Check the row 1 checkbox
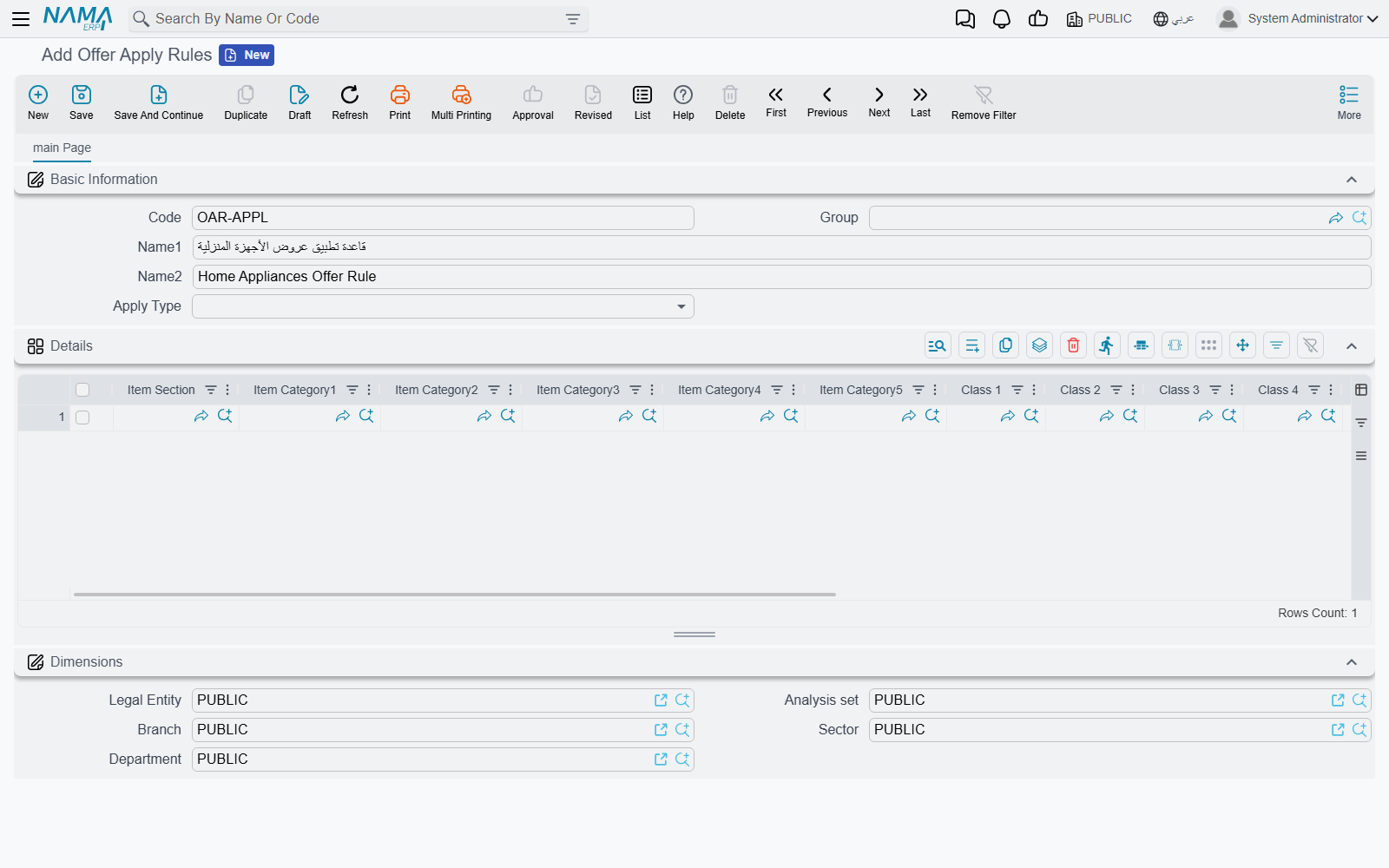 82,418
